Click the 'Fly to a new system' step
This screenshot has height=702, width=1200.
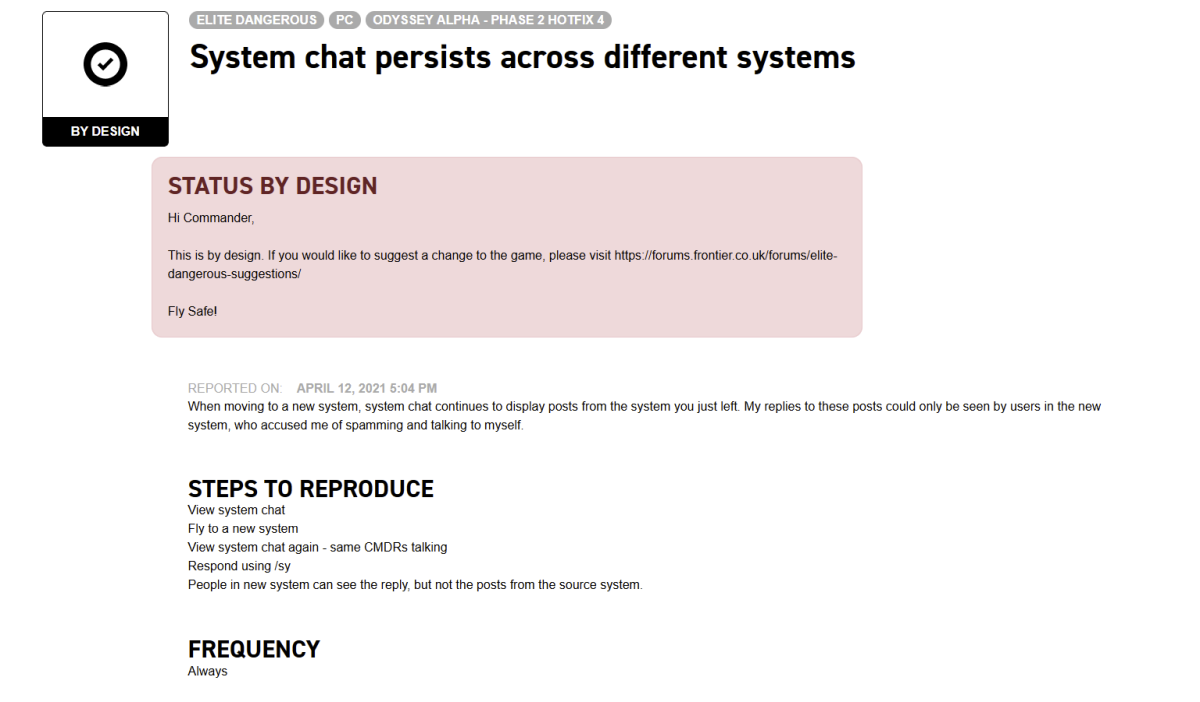(x=243, y=529)
